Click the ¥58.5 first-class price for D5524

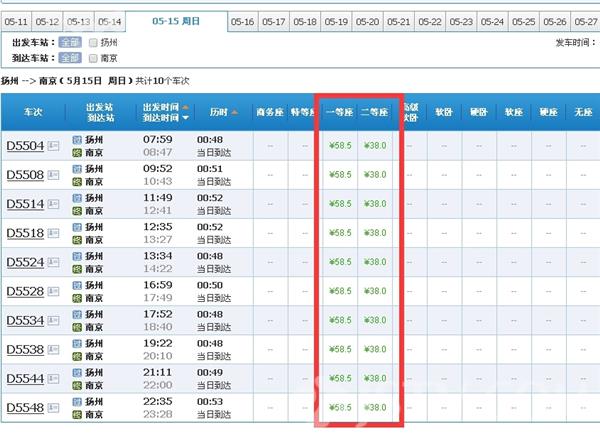click(x=340, y=262)
